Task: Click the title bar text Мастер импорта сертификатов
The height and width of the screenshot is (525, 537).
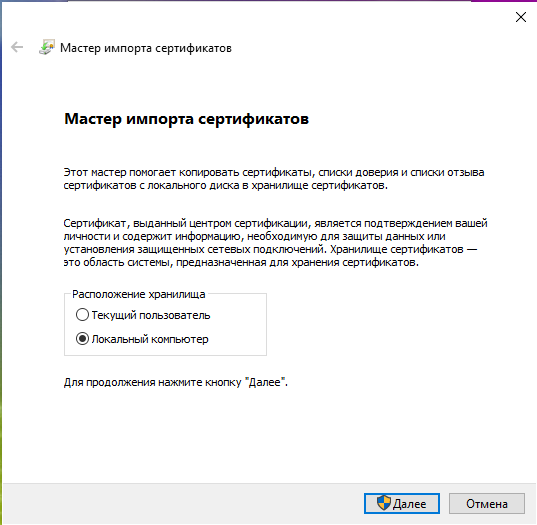Action: point(146,48)
